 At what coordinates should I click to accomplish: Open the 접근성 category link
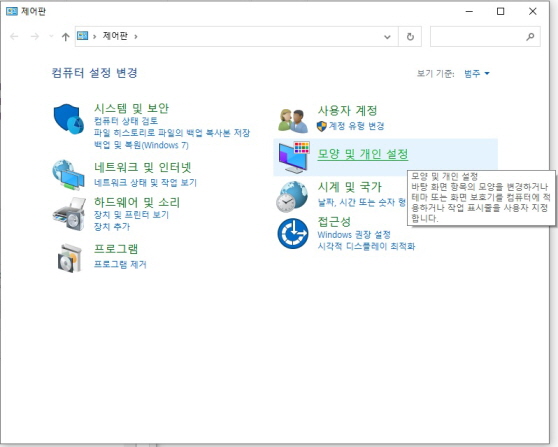[x=334, y=222]
